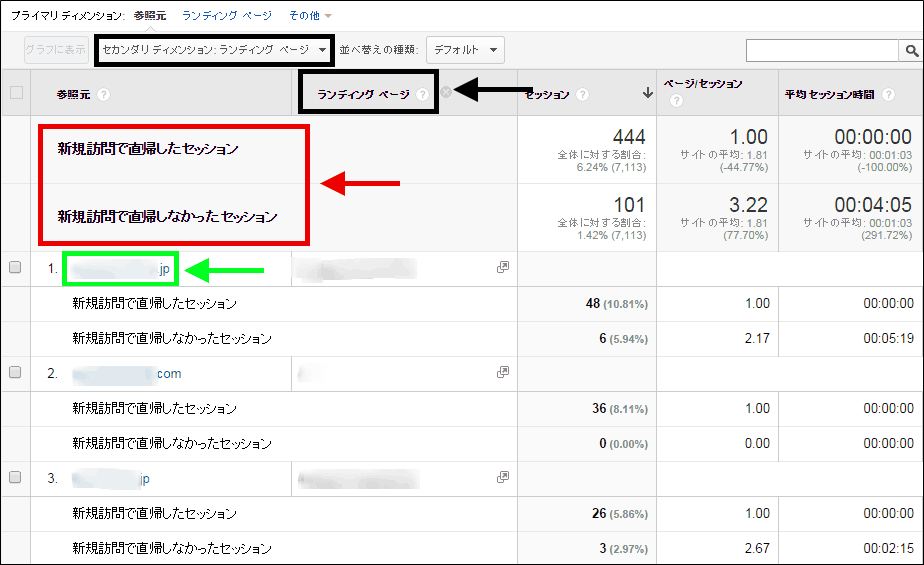924x565 pixels.
Task: Remove the ランディング ページ secondary dimension column
Action: point(446,93)
